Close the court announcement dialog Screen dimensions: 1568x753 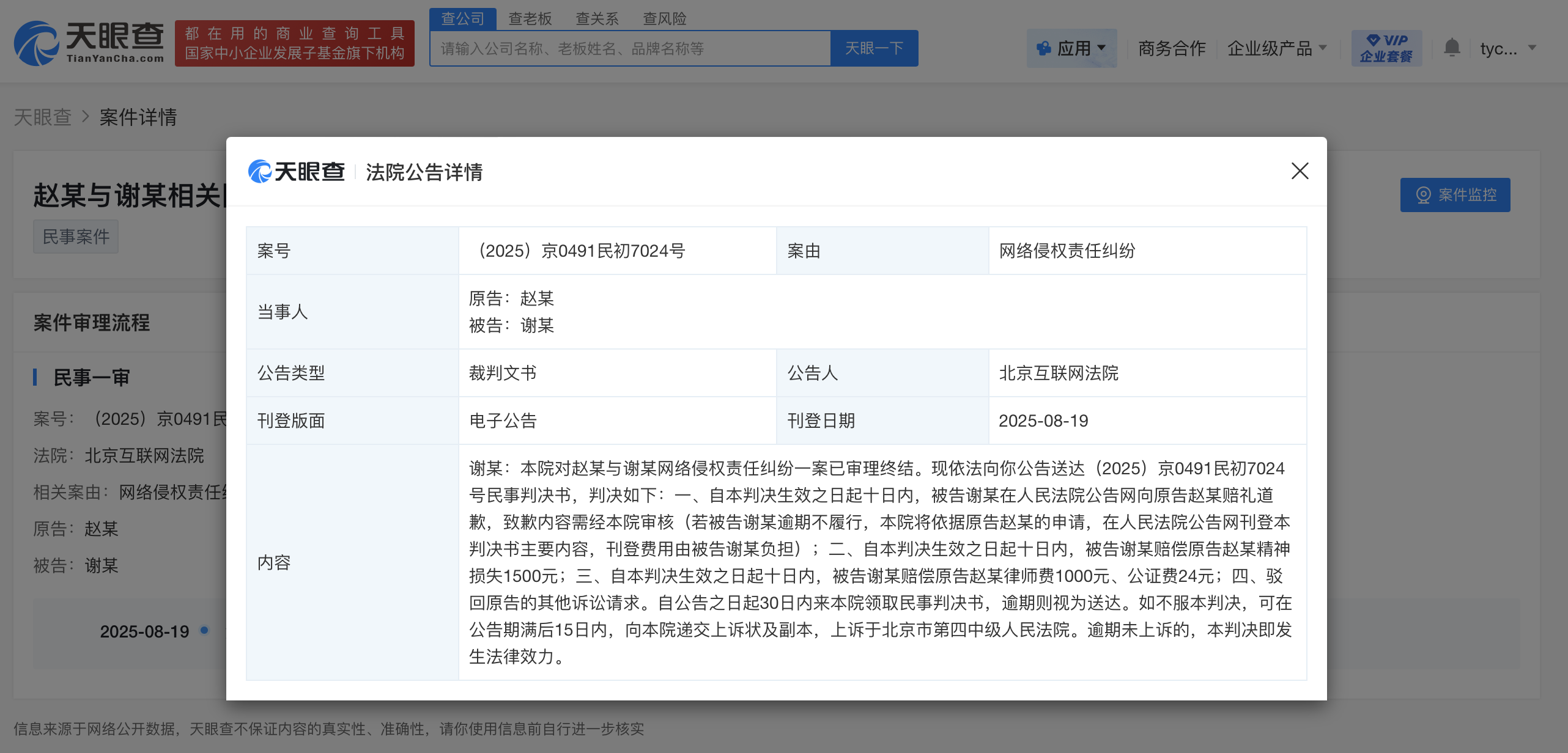(x=1300, y=171)
